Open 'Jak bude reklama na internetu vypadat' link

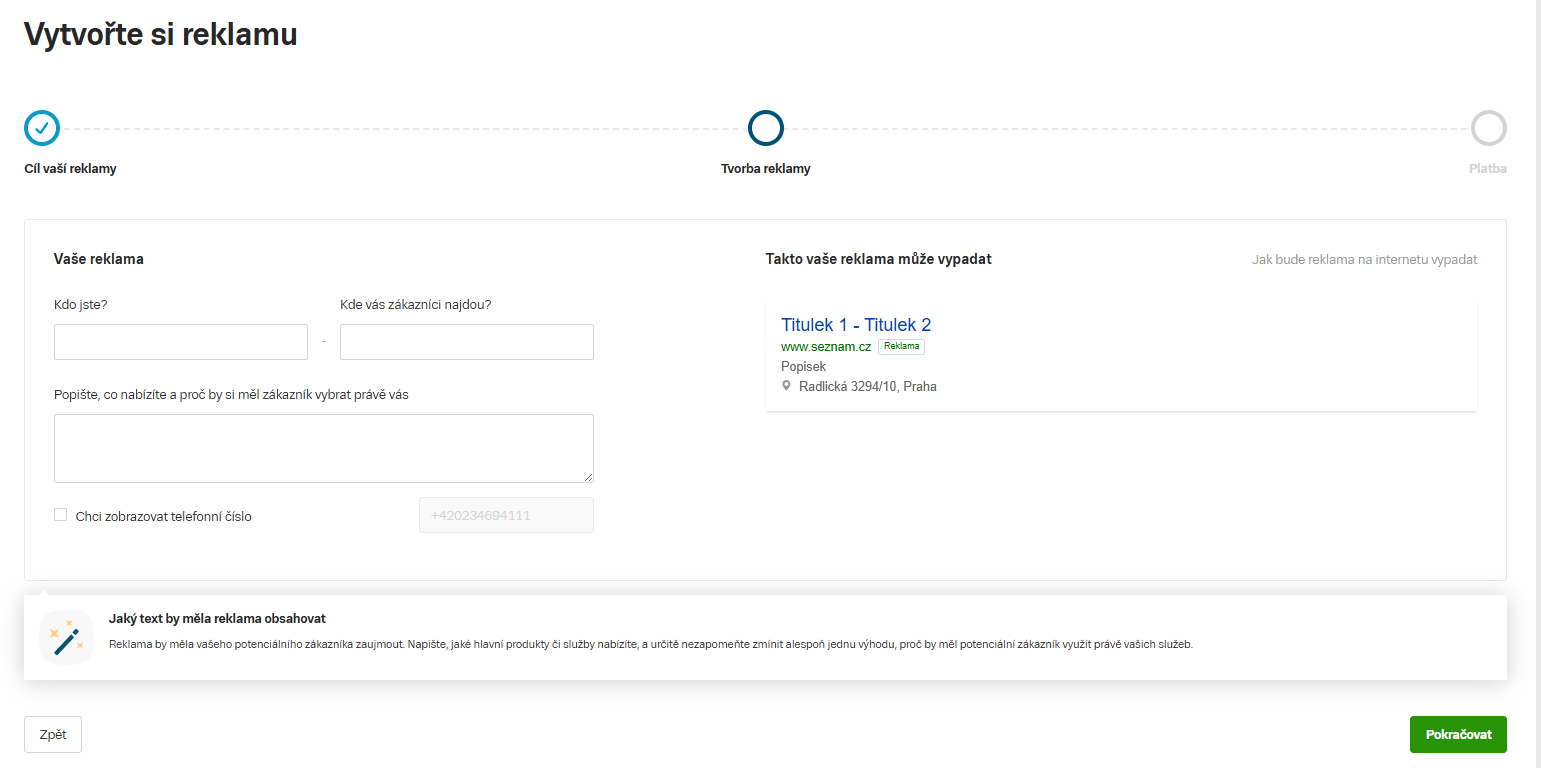(1364, 260)
